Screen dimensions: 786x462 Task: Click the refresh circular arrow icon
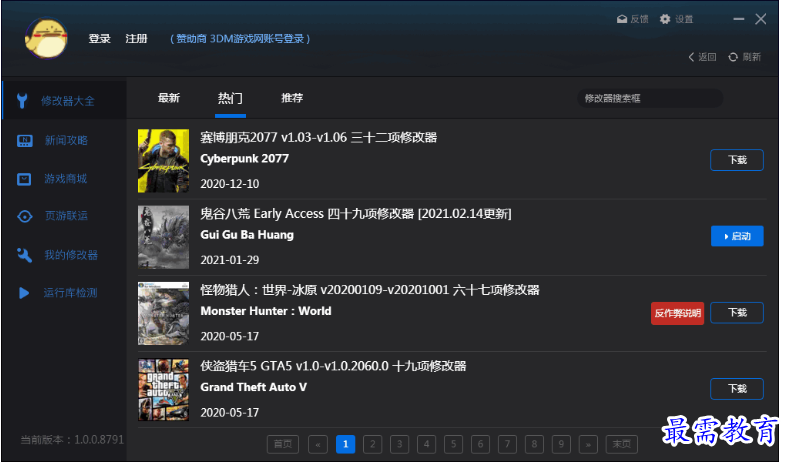pos(733,57)
